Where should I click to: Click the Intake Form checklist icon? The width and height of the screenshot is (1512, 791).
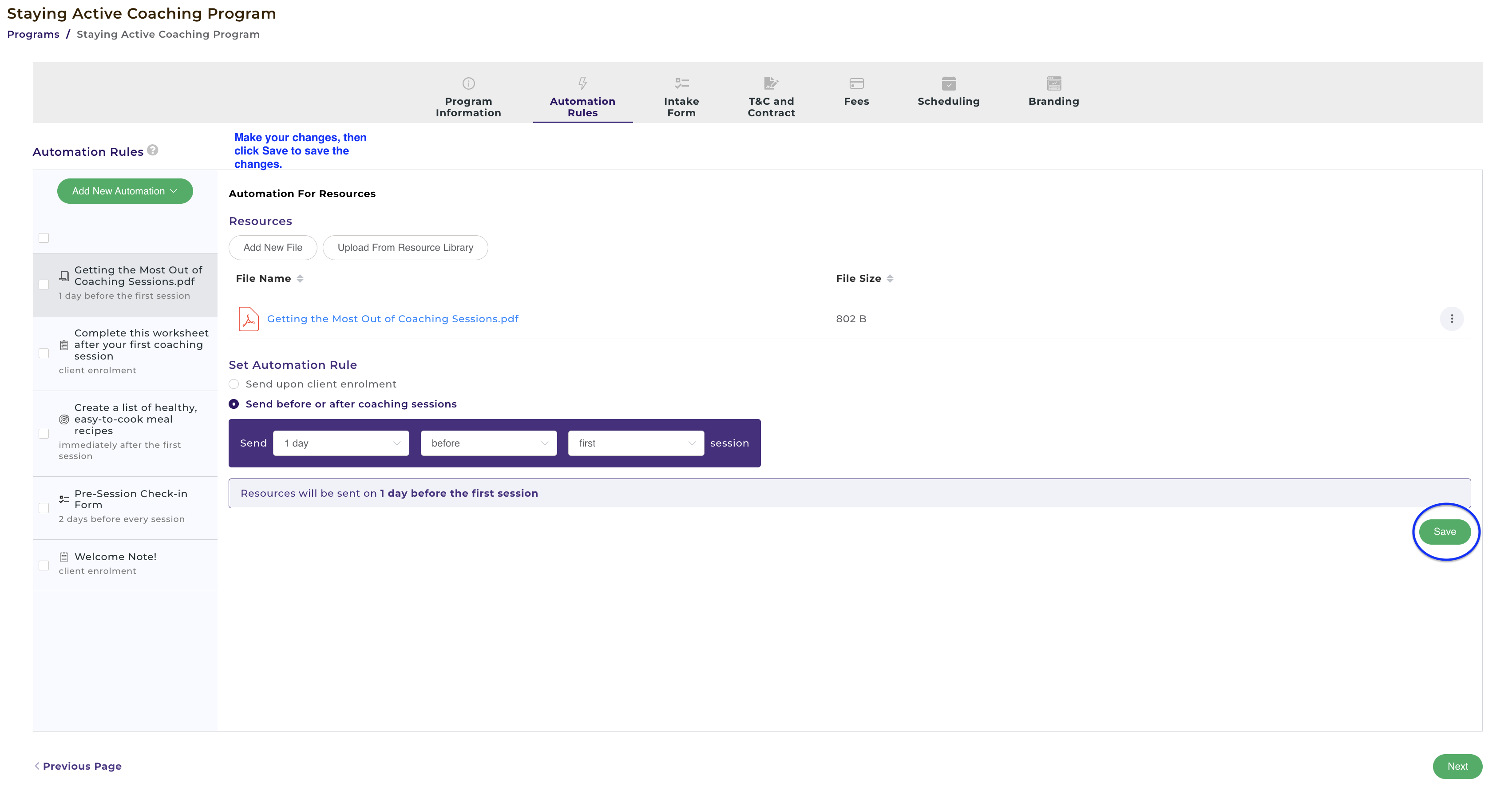pyautogui.click(x=681, y=83)
